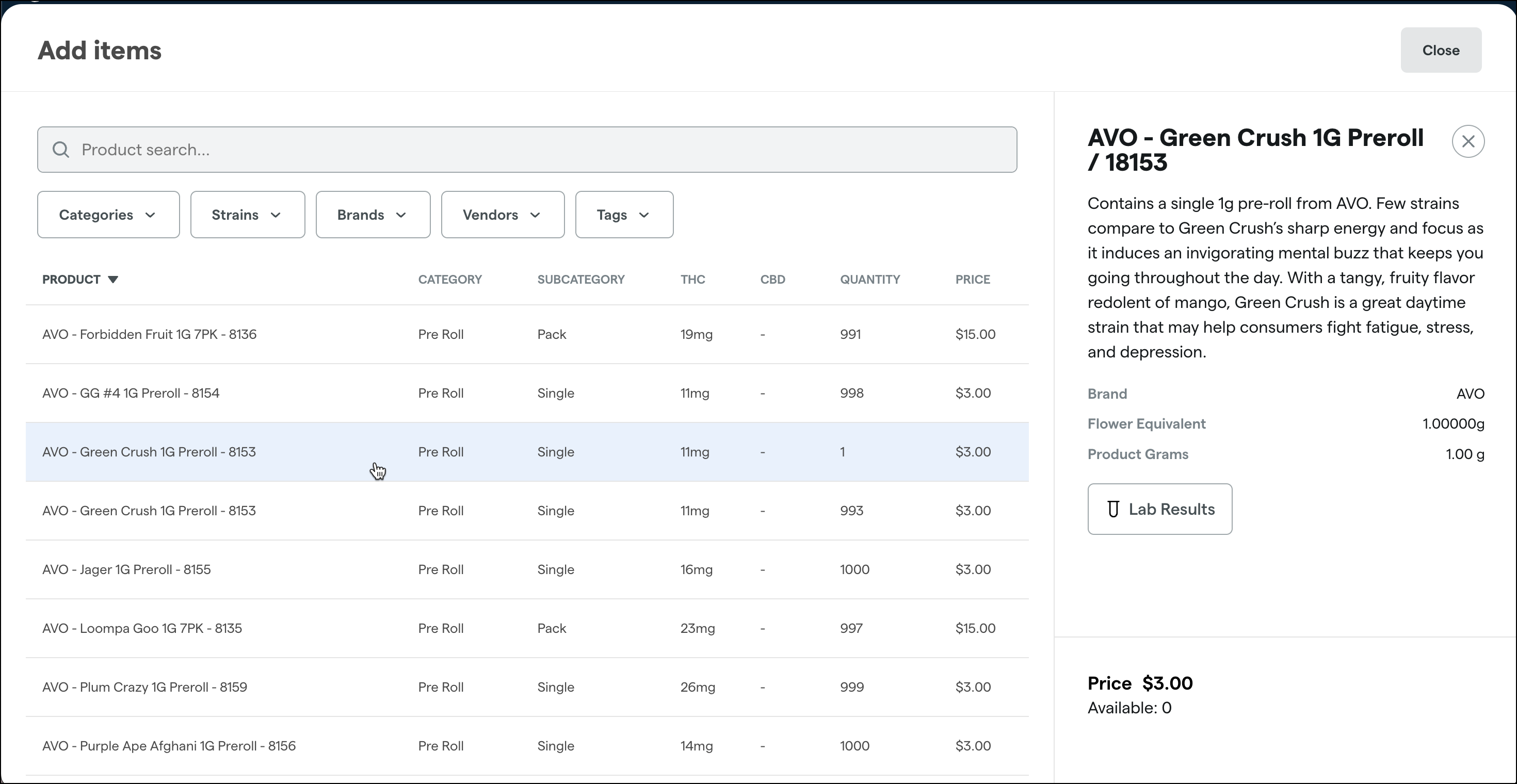Click Product Grams 1.00 g value

pos(1464,454)
